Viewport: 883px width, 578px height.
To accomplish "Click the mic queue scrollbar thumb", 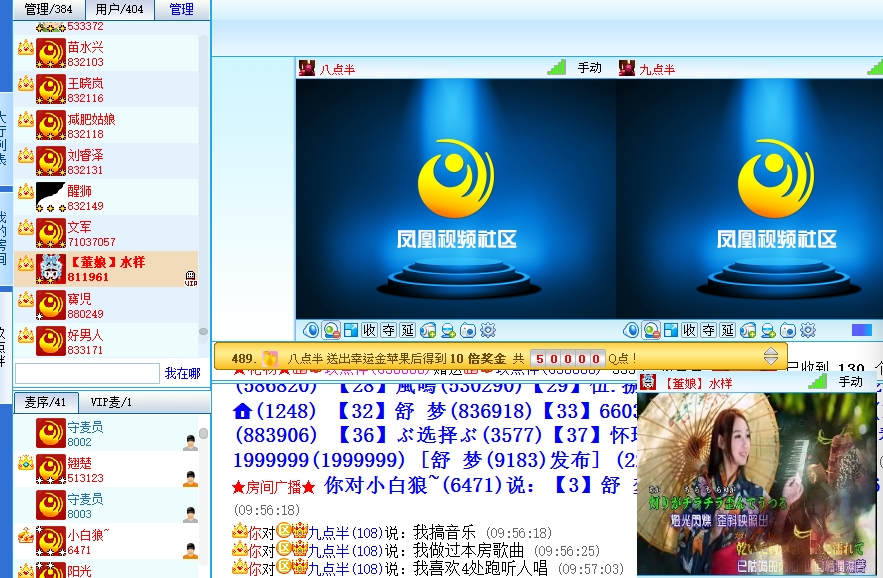I will pyautogui.click(x=203, y=433).
